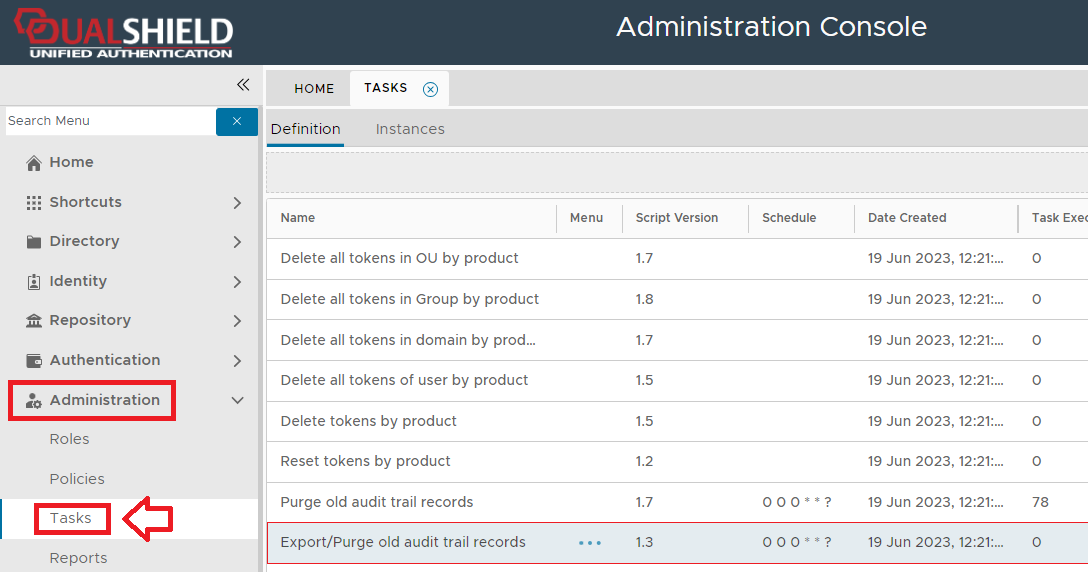Select the Purge old audit trail records row
This screenshot has width=1088, height=572.
pos(377,502)
